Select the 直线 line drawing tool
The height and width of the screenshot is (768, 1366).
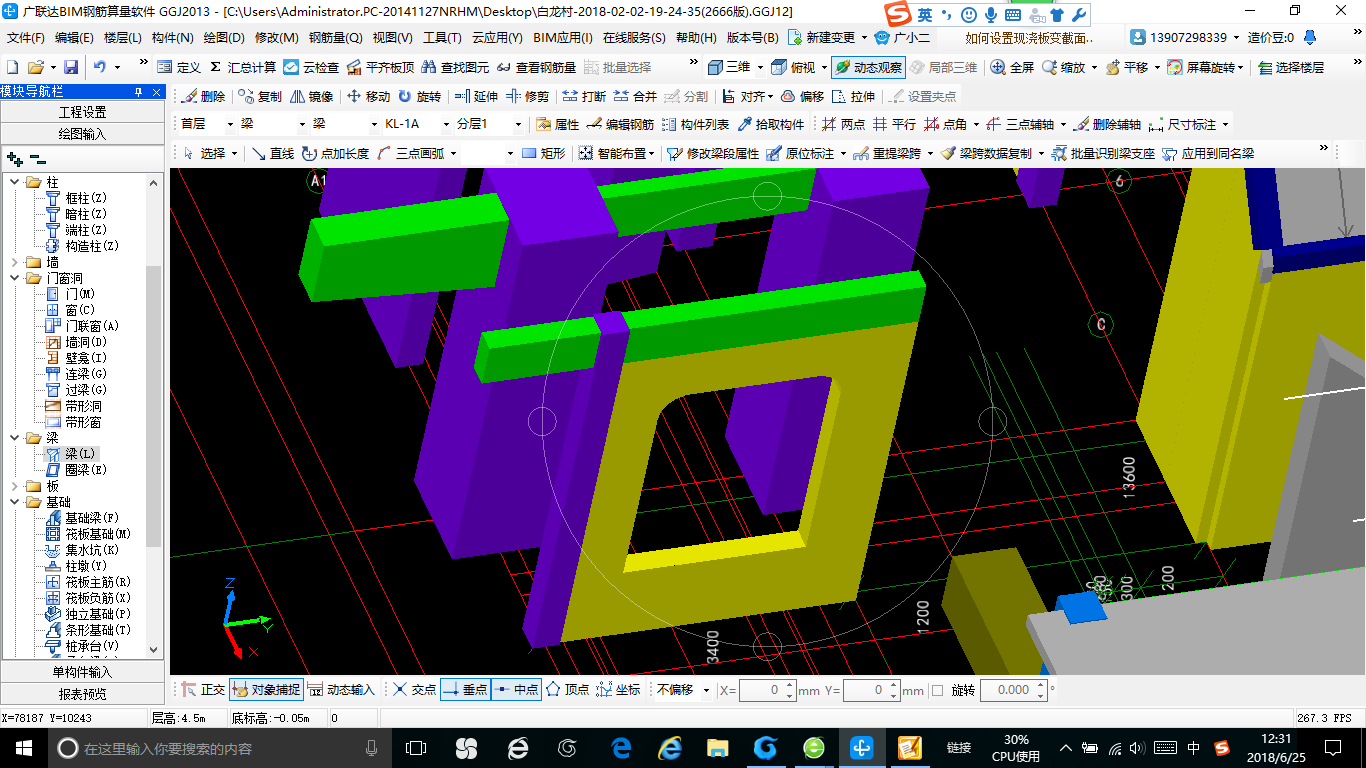[x=272, y=153]
